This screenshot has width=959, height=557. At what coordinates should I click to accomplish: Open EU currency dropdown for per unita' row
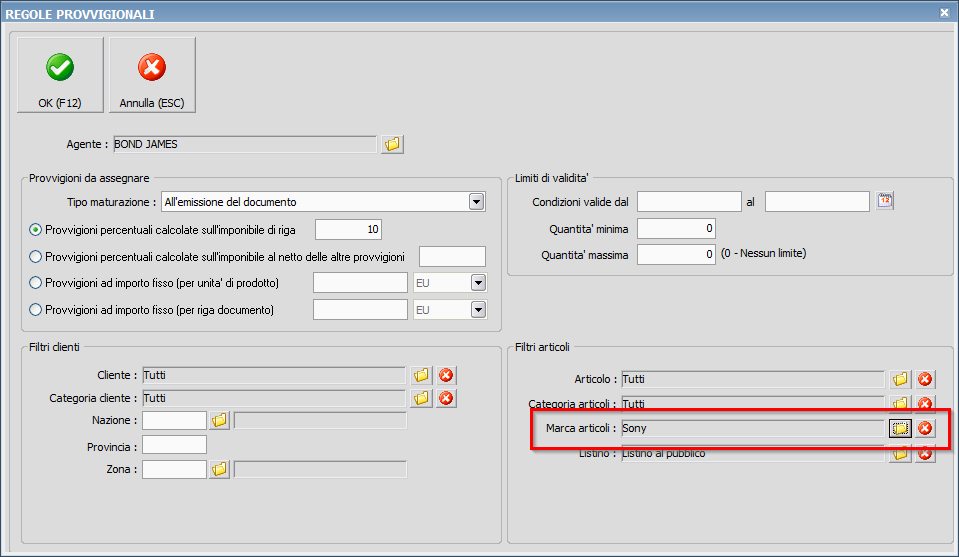point(478,282)
